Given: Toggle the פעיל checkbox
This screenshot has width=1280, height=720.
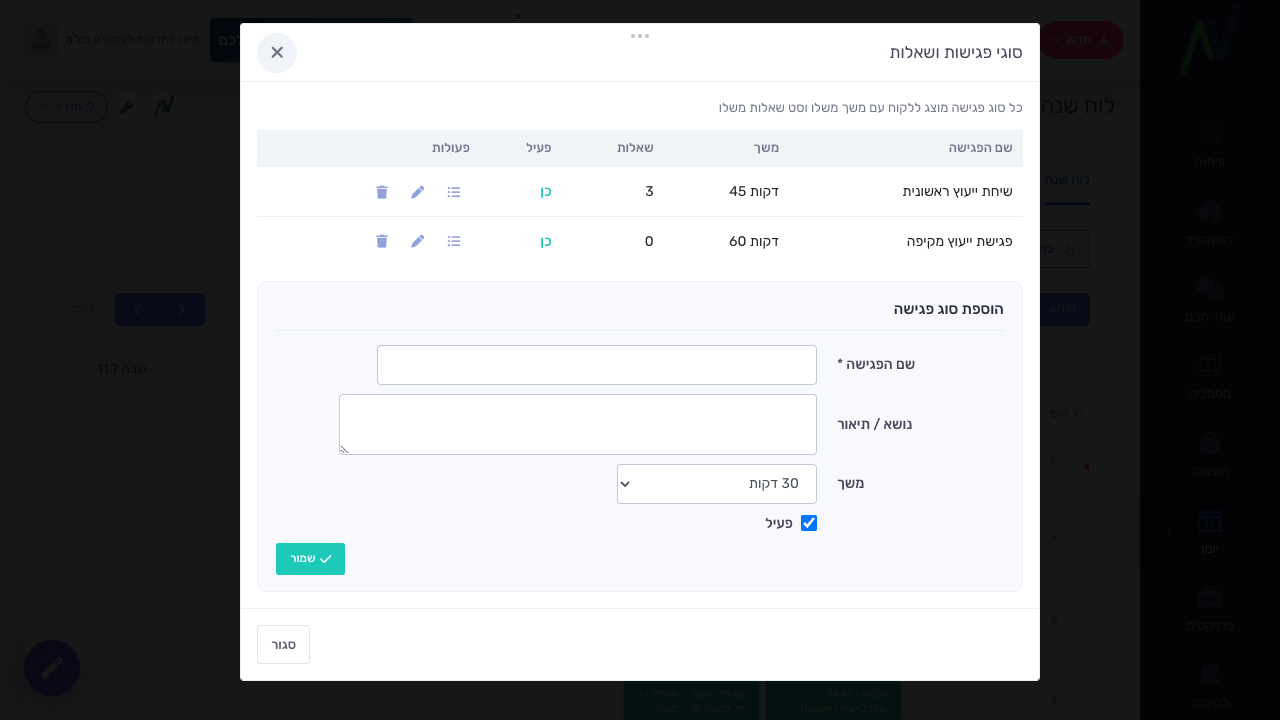Looking at the screenshot, I should (809, 523).
